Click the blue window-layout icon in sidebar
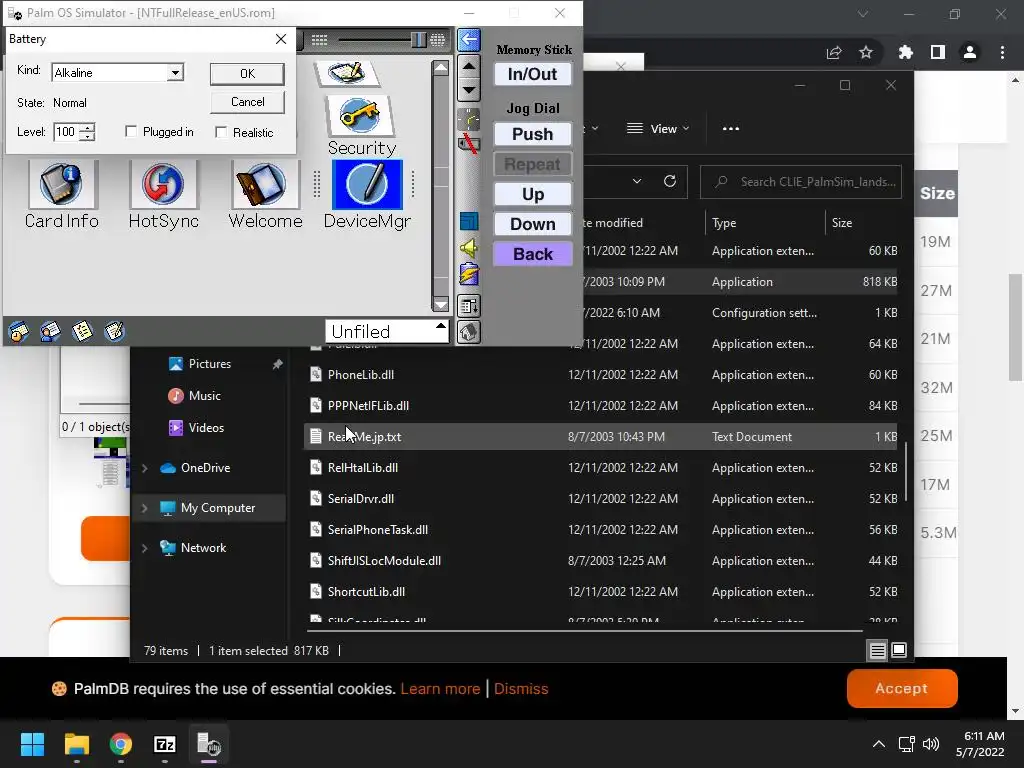The height and width of the screenshot is (768, 1024). pyautogui.click(x=468, y=221)
